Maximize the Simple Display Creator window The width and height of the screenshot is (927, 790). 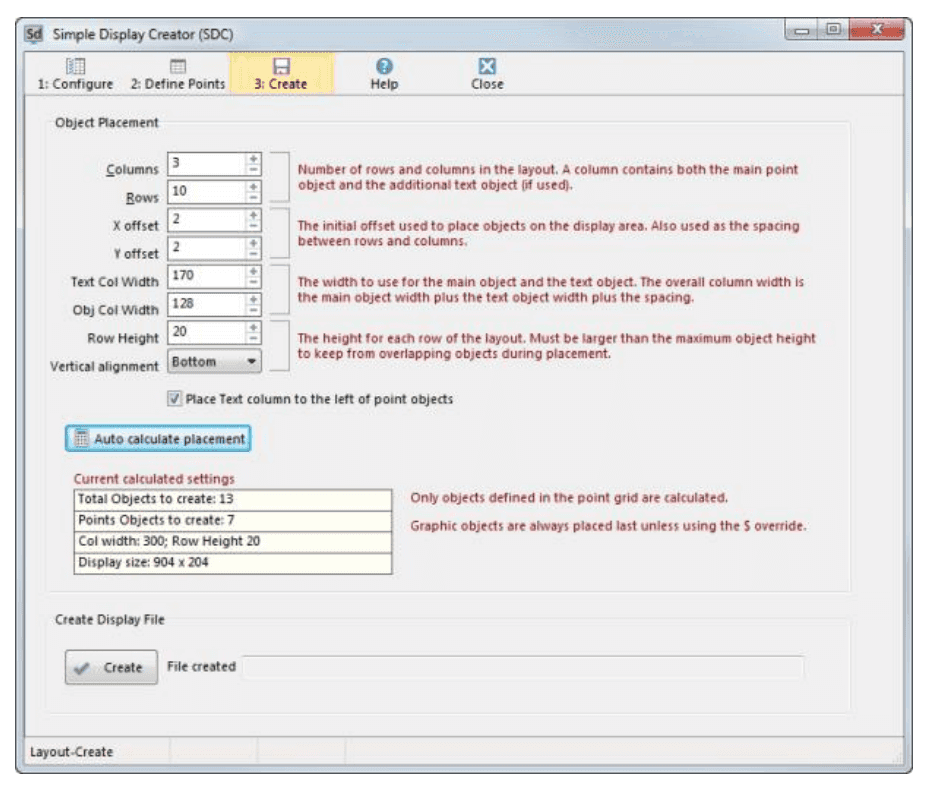[832, 31]
